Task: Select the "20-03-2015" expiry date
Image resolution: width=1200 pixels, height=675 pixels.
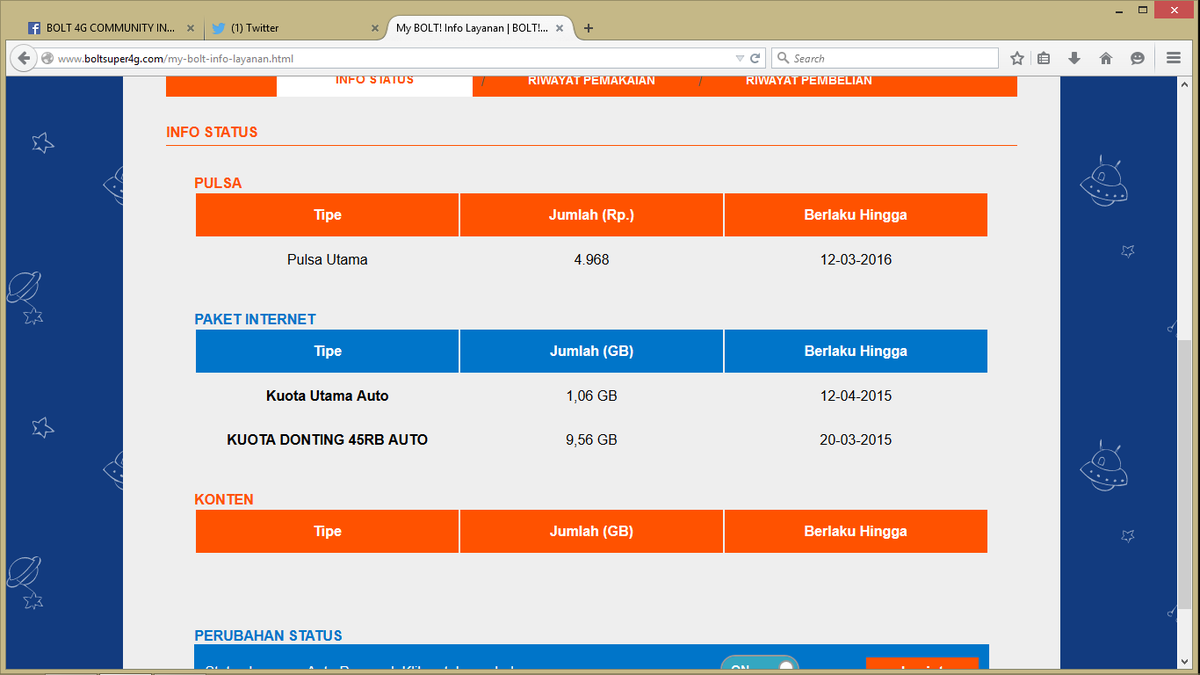Action: pyautogui.click(x=855, y=440)
